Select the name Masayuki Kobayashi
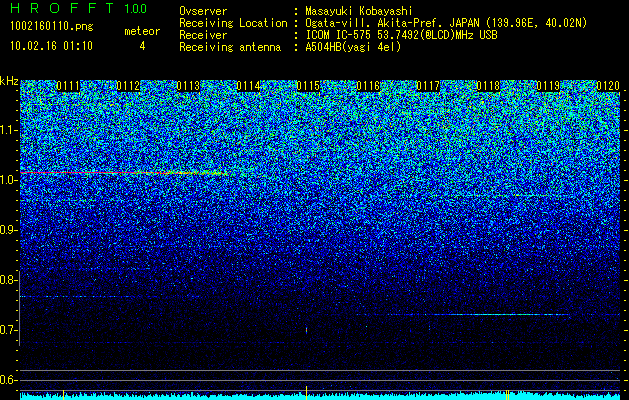Image resolution: width=629 pixels, height=400 pixels. click(x=359, y=11)
